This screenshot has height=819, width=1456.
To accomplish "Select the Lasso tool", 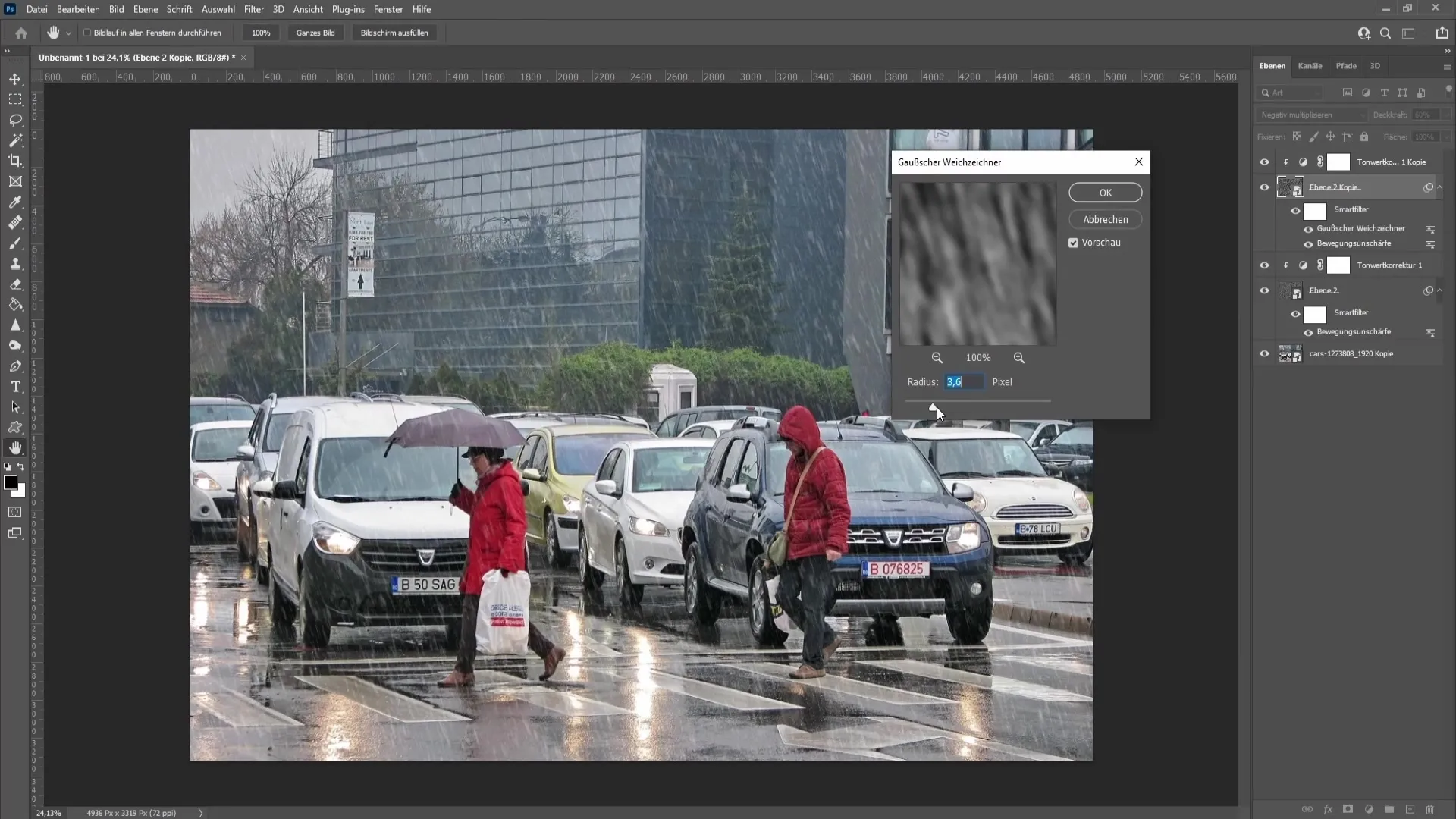I will click(15, 120).
